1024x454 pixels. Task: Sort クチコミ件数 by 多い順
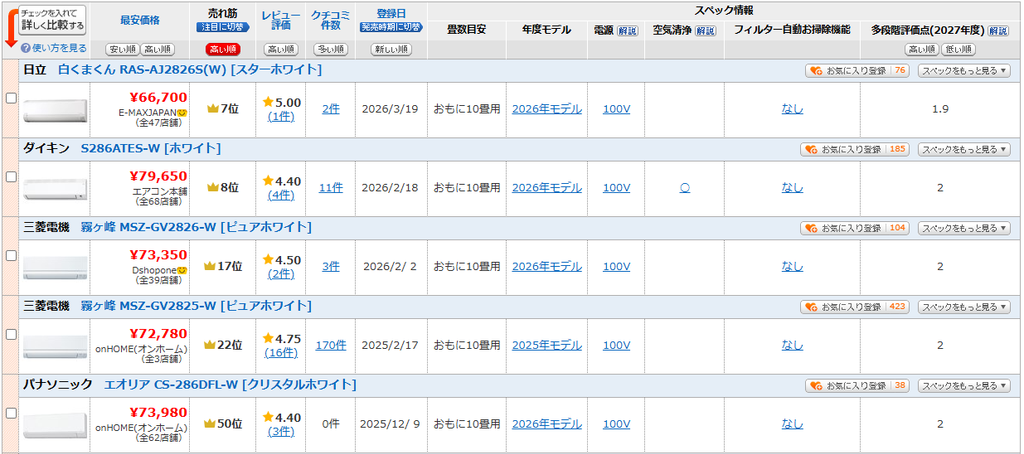point(330,49)
